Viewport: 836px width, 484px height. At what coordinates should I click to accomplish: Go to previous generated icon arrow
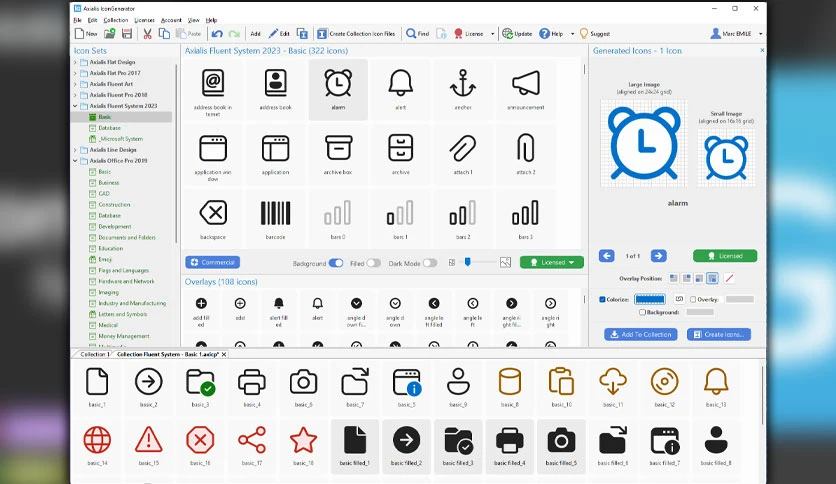coord(607,256)
